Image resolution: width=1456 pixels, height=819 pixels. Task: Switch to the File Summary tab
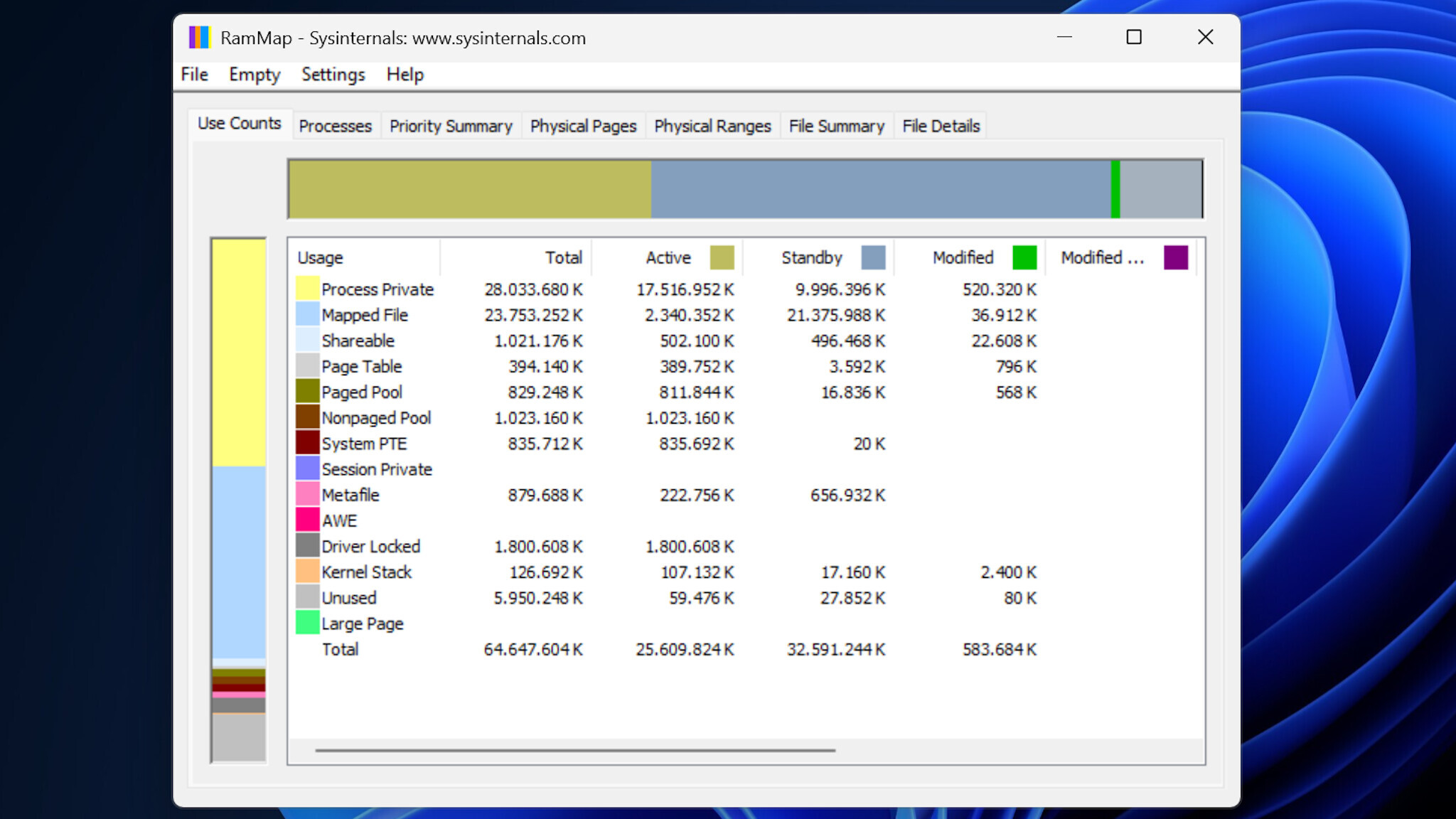tap(836, 125)
